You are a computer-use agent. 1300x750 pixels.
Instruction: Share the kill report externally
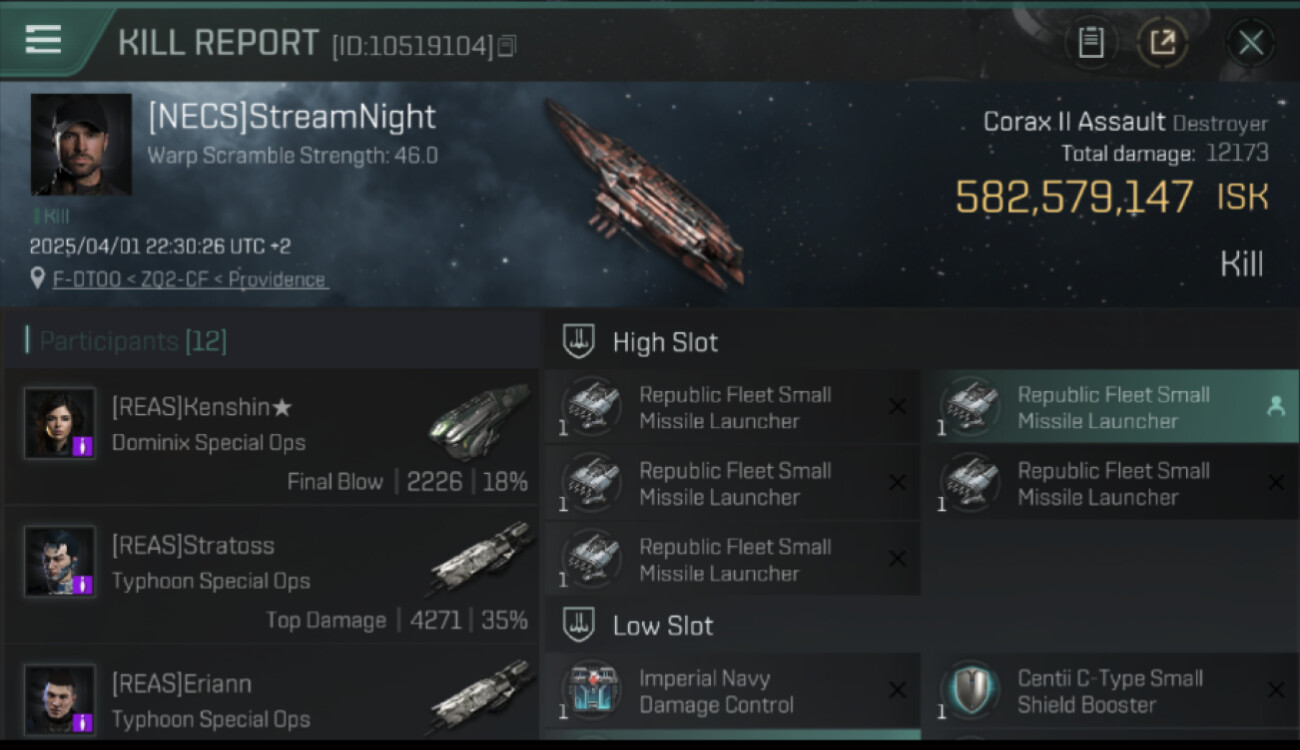coord(1162,42)
